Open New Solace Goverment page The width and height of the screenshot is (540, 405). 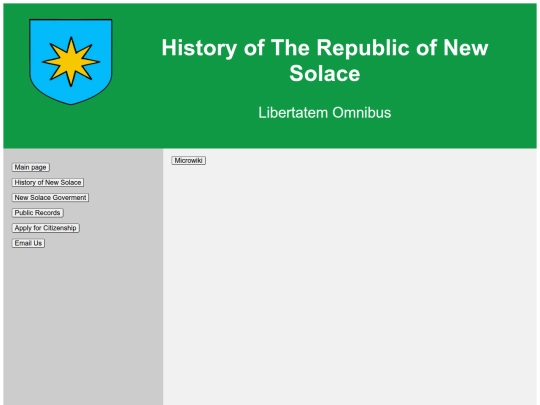click(50, 198)
